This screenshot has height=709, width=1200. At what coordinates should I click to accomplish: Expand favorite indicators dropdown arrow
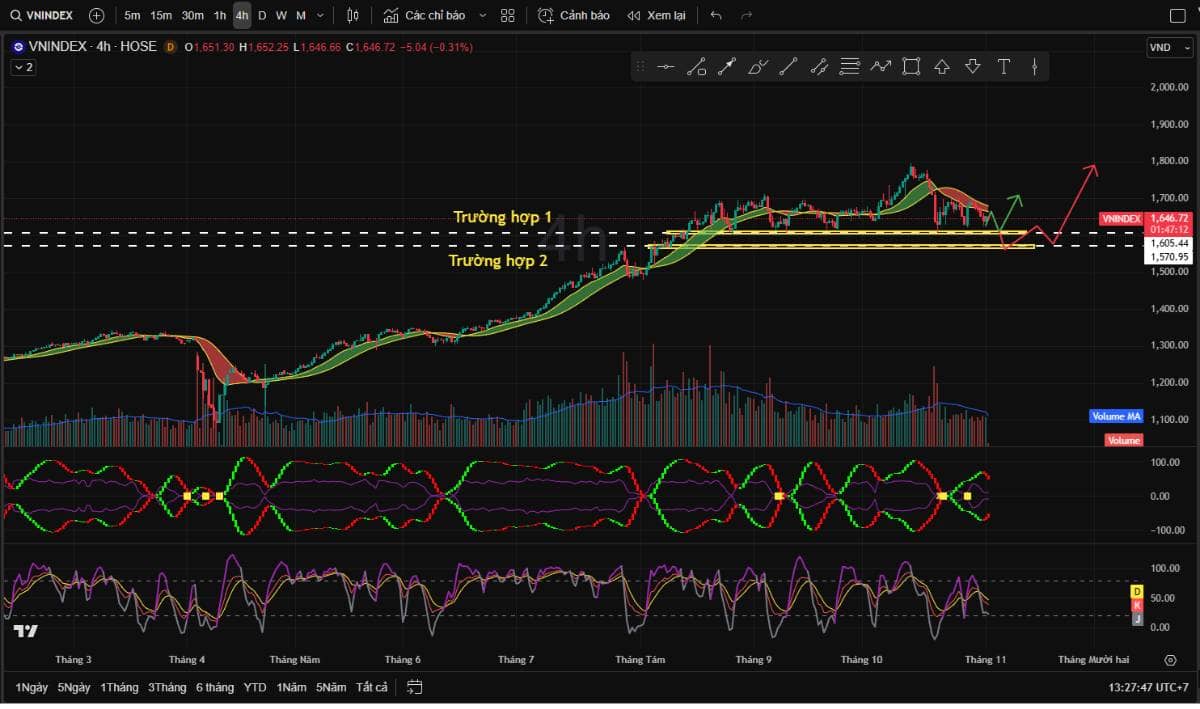point(482,15)
